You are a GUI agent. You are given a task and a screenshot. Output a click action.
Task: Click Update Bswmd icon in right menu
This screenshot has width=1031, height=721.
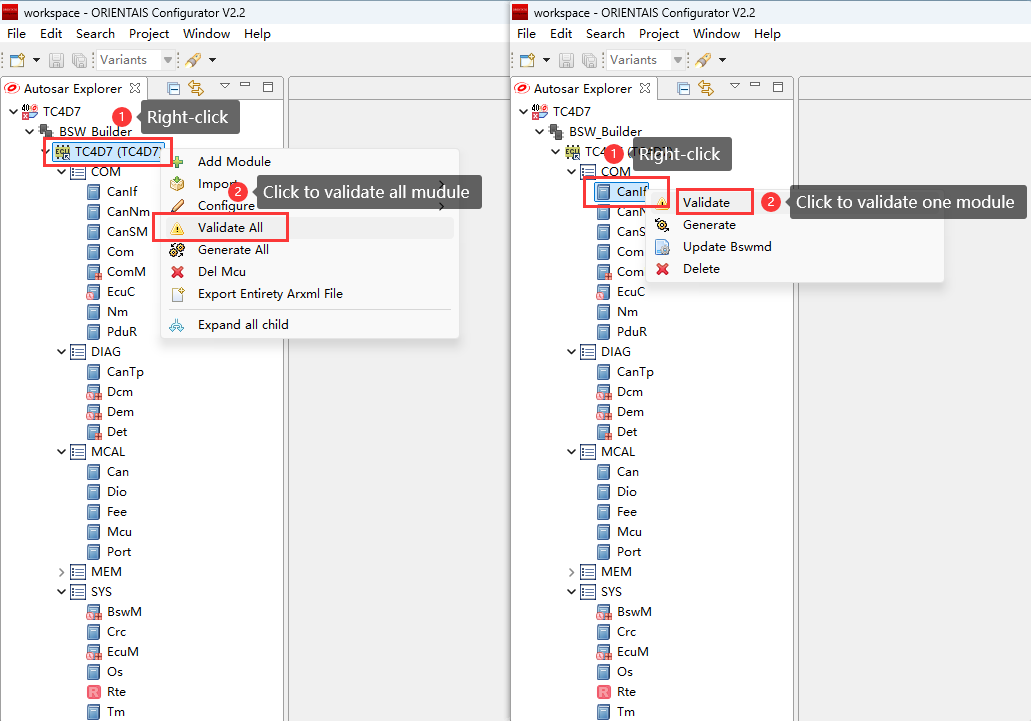point(662,247)
